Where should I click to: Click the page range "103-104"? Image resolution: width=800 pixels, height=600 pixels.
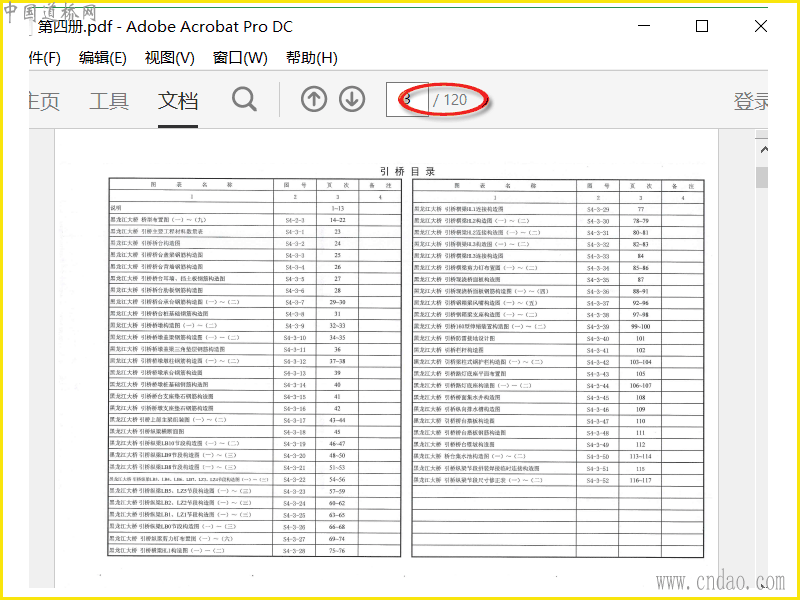click(x=641, y=362)
